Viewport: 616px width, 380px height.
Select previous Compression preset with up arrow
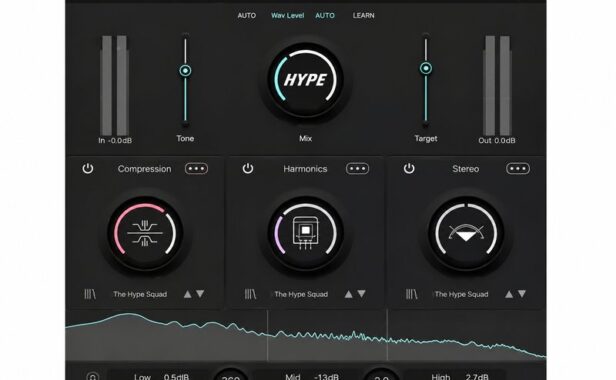(x=187, y=294)
